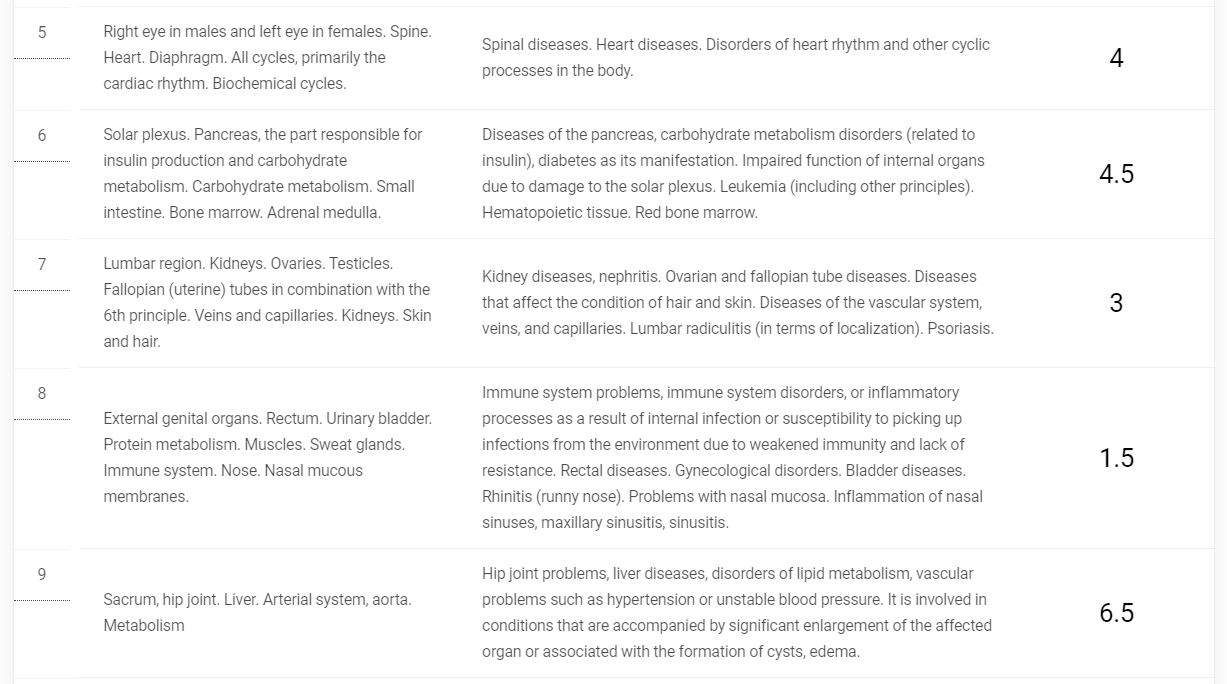Click the 'Immune system problems' disease description
The height and width of the screenshot is (684, 1227).
pyautogui.click(x=733, y=458)
